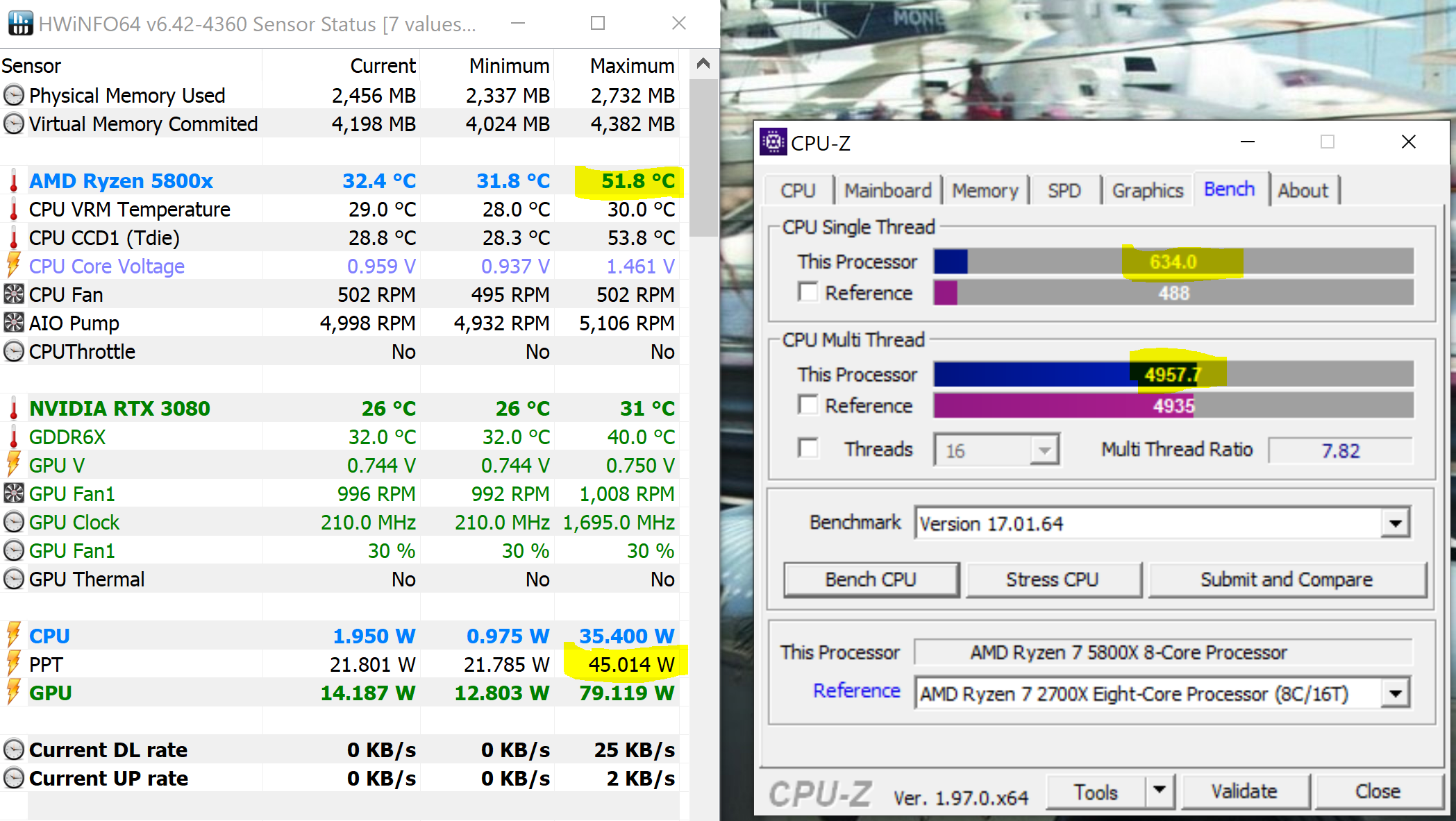Click the HWiNFO sensor list scrollbar thumb
The image size is (1456, 821).
(x=703, y=158)
